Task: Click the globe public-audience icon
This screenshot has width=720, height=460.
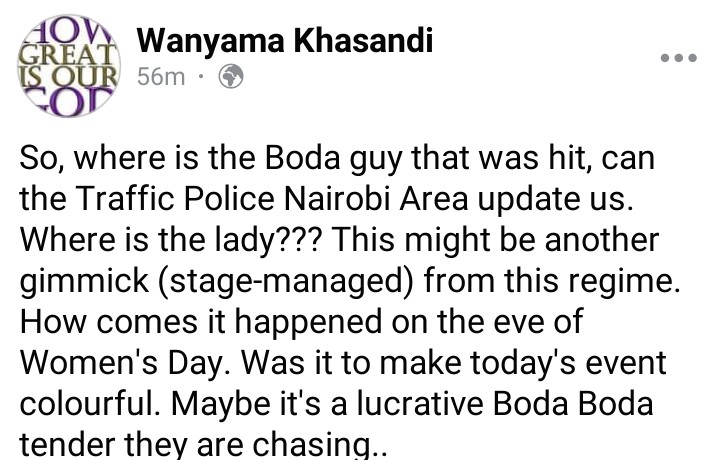Action: pos(231,77)
